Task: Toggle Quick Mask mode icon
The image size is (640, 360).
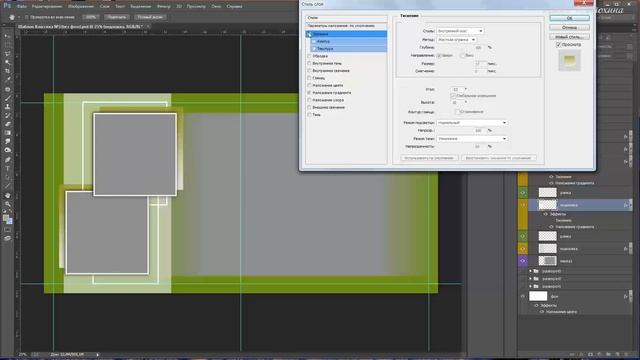Action: 7,230
